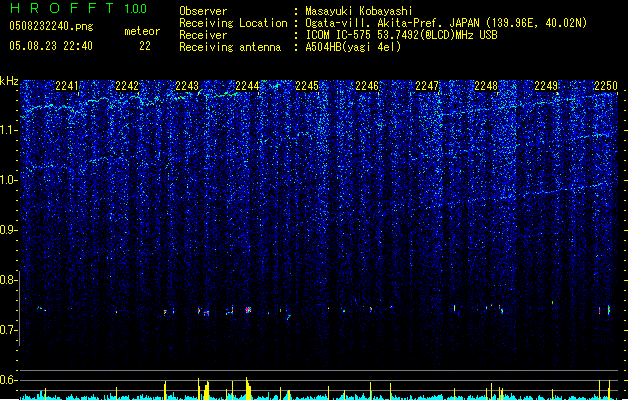629x400 pixels.
Task: Click the 2242 time marker
Action: coord(127,86)
